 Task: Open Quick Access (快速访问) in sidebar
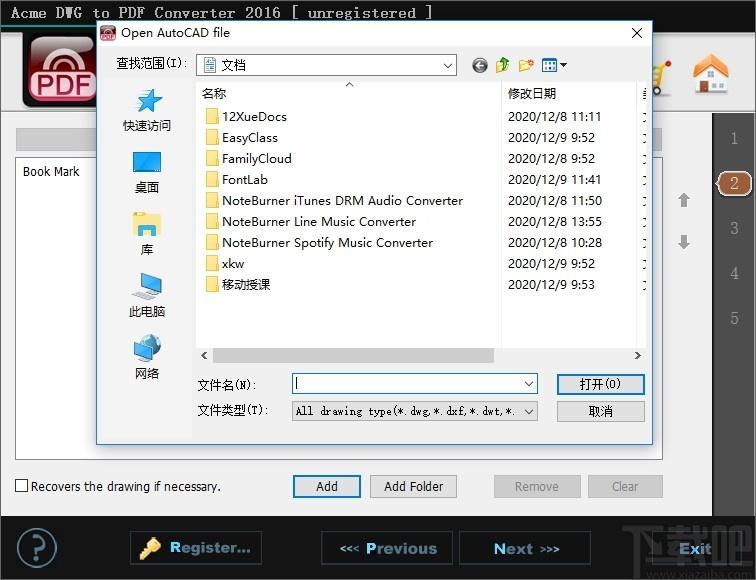(x=147, y=110)
